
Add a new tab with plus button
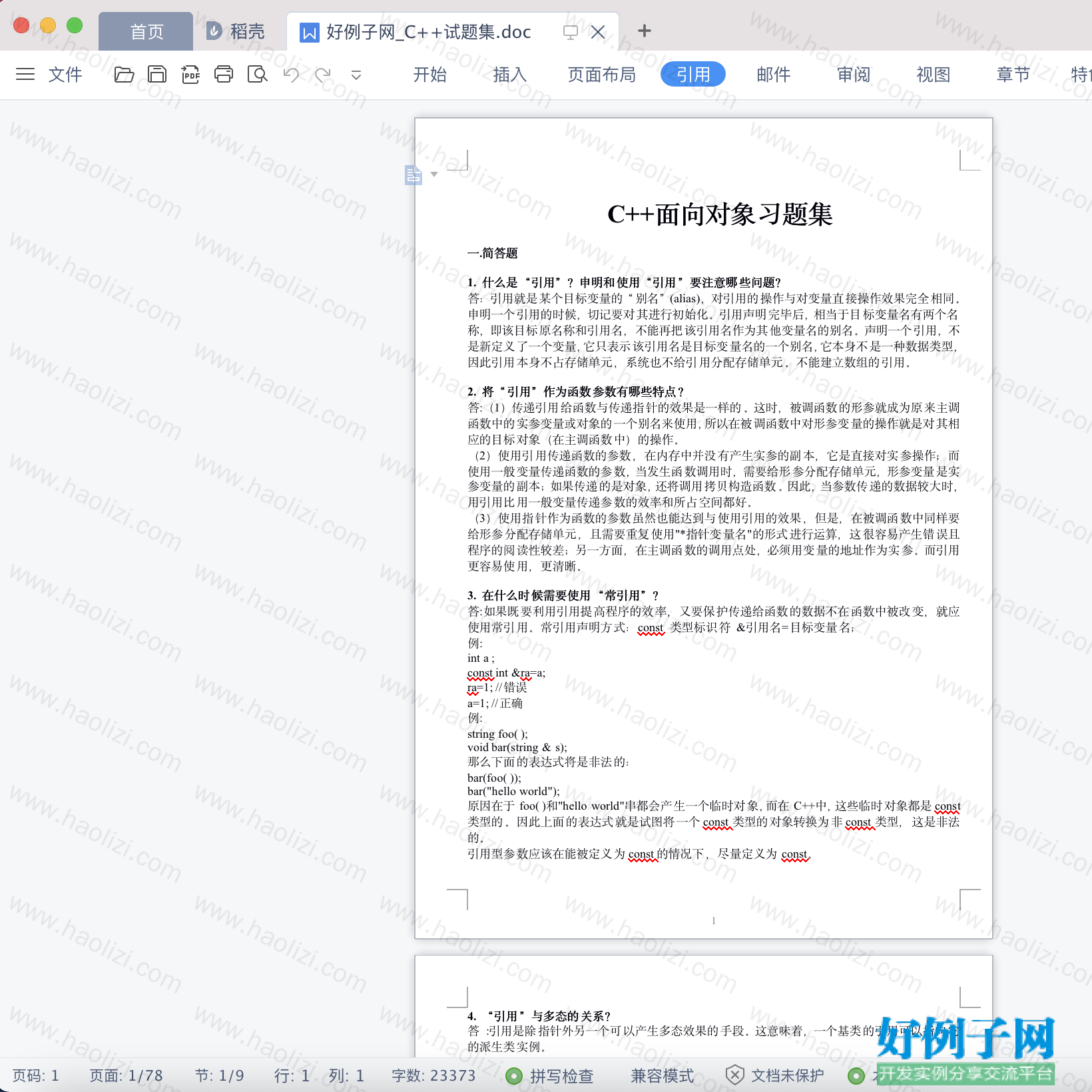click(x=644, y=31)
